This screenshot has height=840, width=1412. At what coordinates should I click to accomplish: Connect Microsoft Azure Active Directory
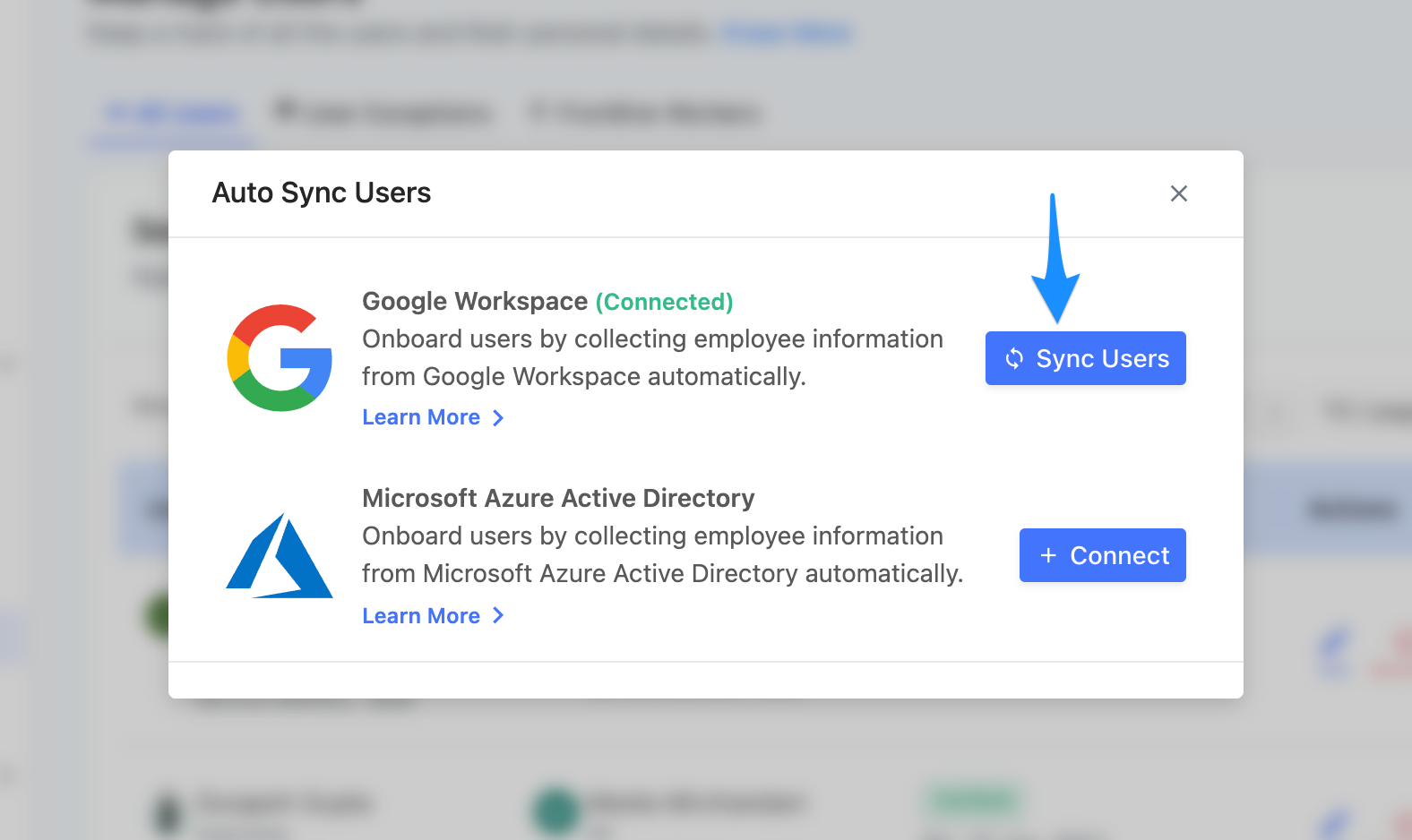(1102, 555)
